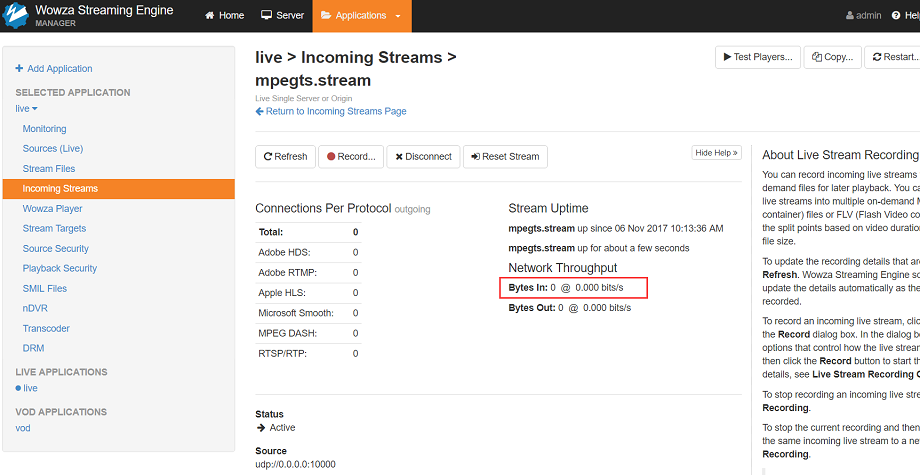This screenshot has height=475, width=920.
Task: Click the Microsoft Smooth connections row
Action: coord(309,313)
